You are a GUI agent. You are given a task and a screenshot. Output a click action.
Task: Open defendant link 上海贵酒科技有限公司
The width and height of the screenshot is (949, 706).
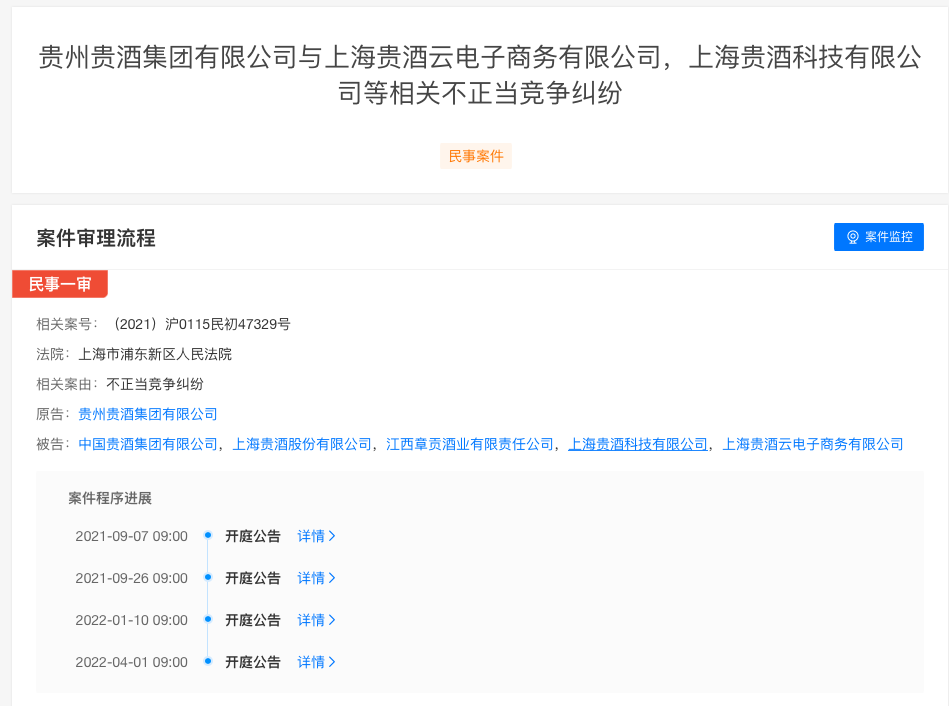pyautogui.click(x=638, y=444)
